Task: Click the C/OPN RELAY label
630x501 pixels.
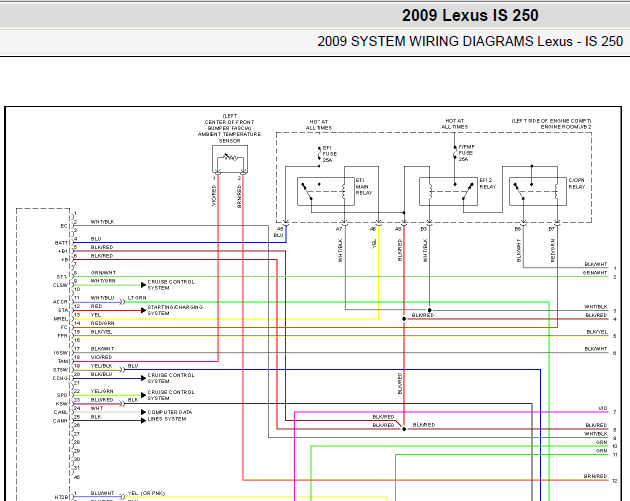Action: click(577, 184)
